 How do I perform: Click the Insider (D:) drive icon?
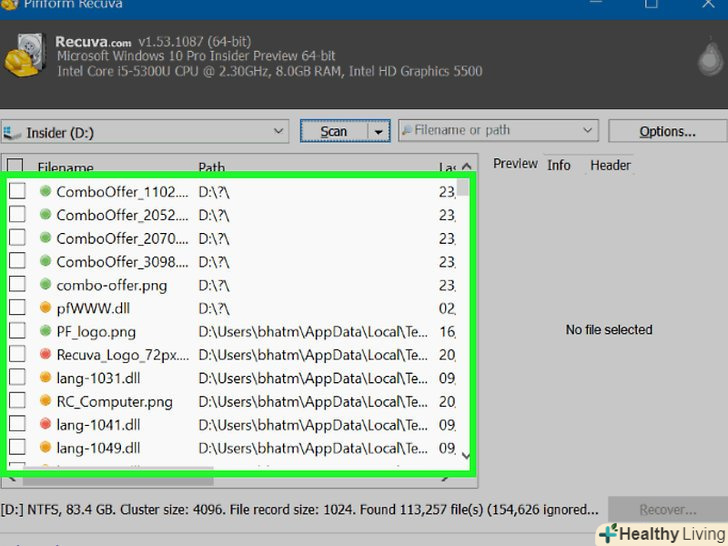(12, 133)
